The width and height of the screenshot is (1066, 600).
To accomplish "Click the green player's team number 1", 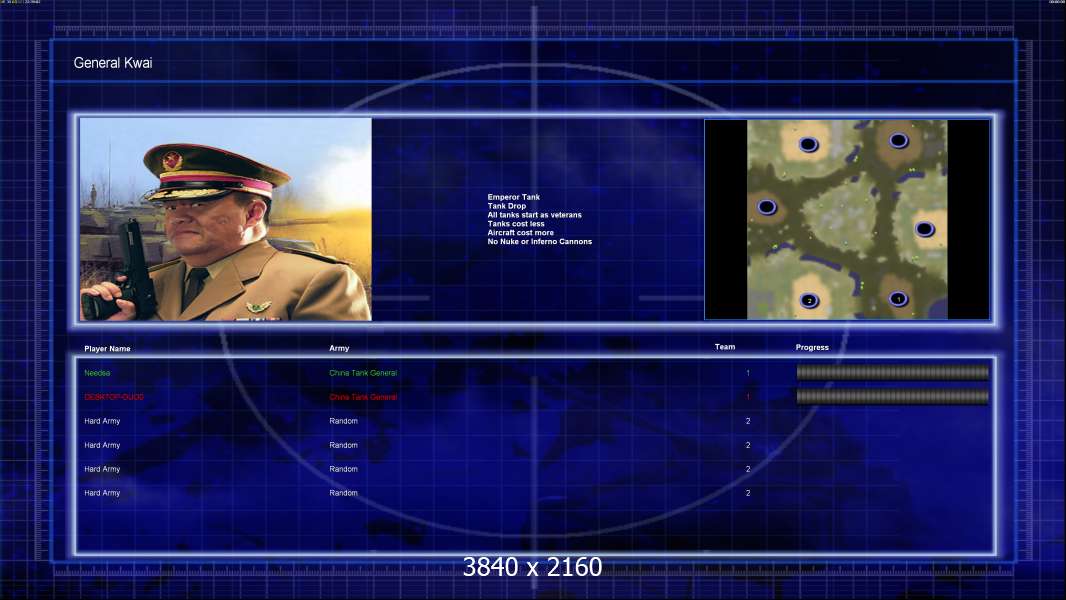I will [x=748, y=373].
